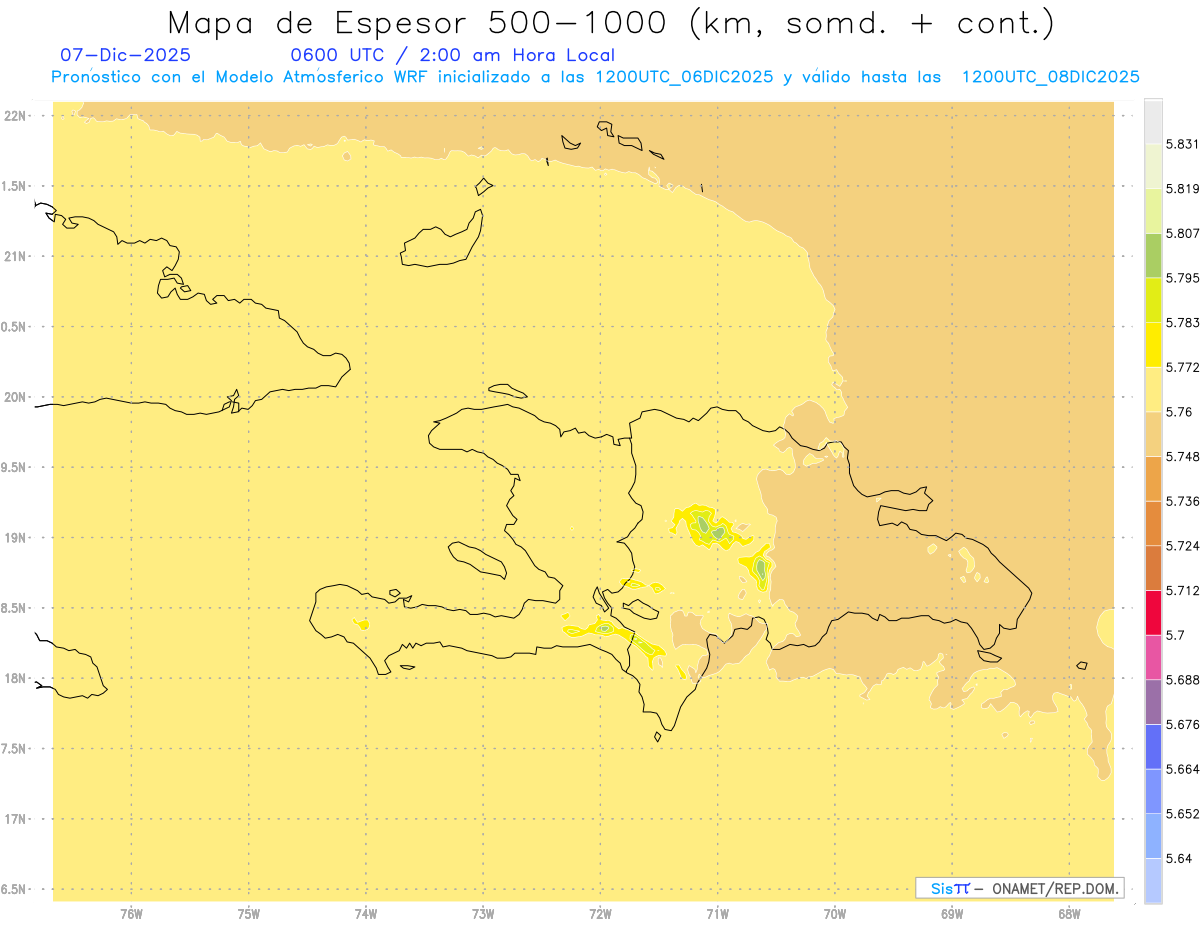Viewport: 1200px width, 927px height.
Task: Click the "ONAMET/REP.DOM." credit label
Action: pyautogui.click(x=1055, y=888)
